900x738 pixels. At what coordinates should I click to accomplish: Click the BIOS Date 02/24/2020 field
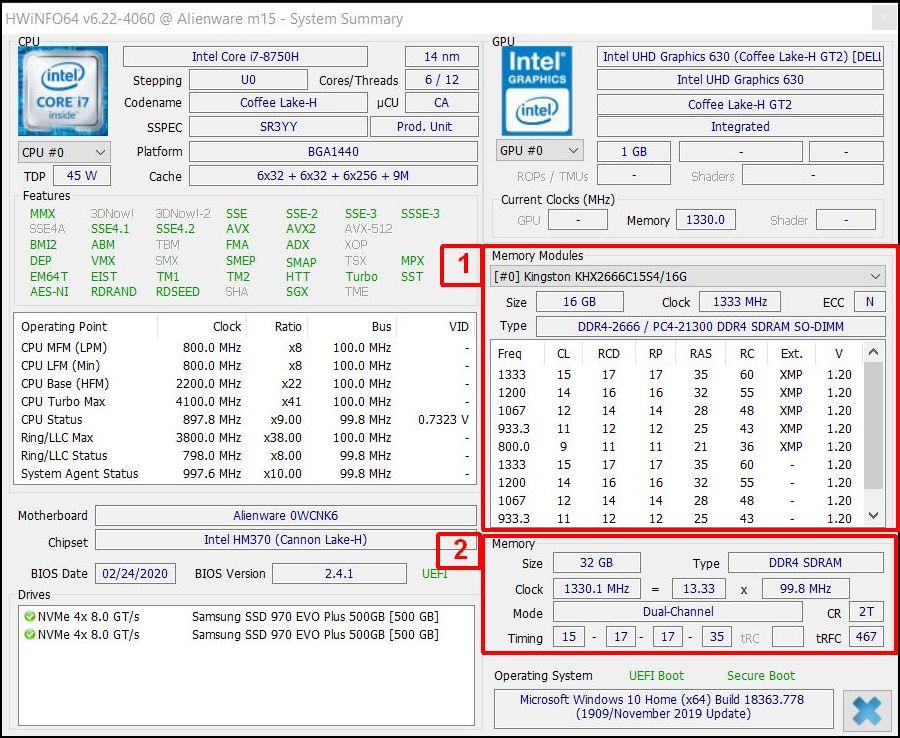135,573
